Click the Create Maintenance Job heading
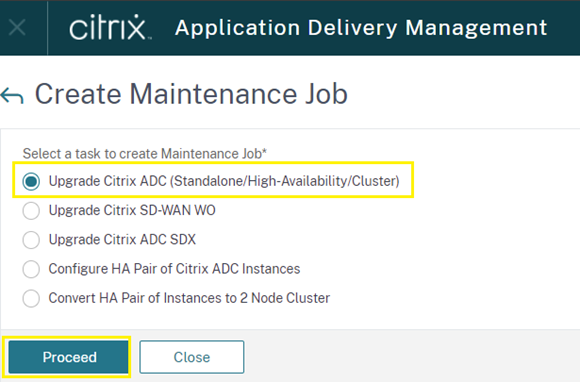 click(x=191, y=94)
